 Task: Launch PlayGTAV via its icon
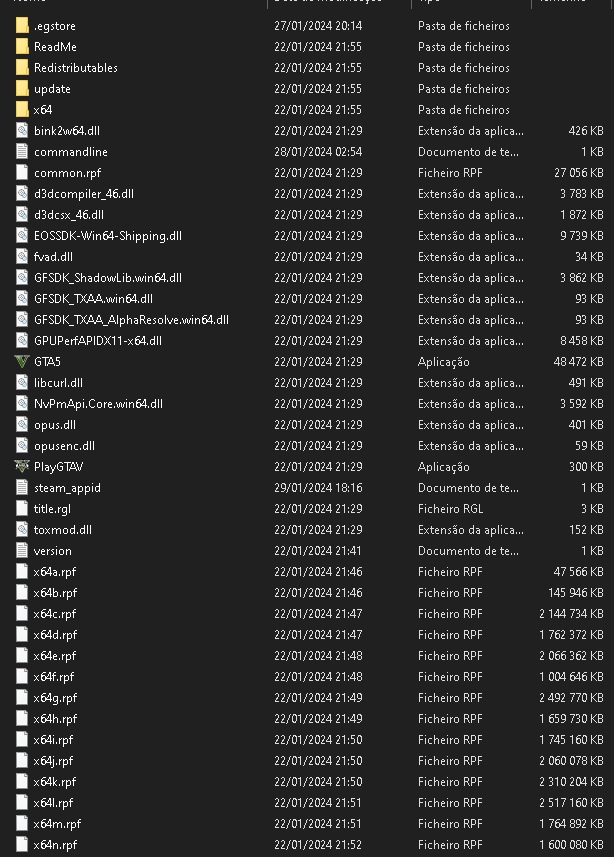tap(21, 467)
